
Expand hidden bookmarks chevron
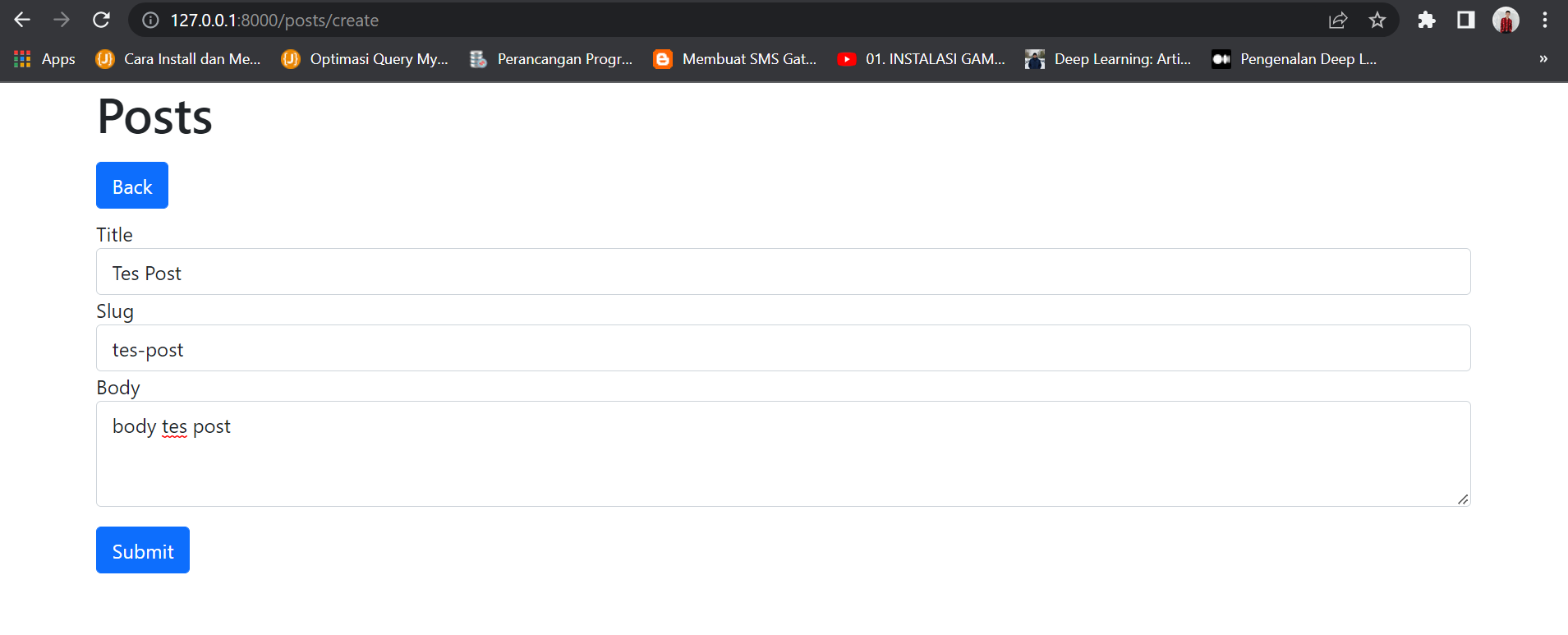pos(1543,59)
